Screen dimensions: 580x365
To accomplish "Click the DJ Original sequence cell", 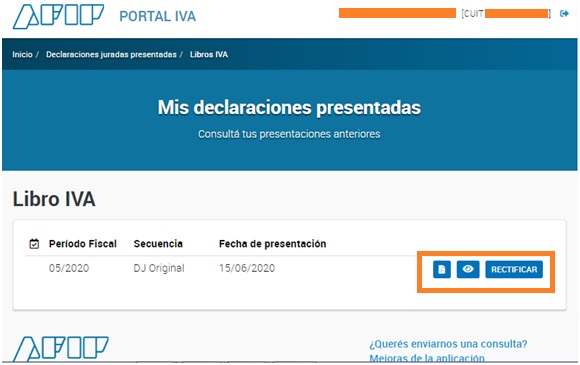I will pos(159,268).
